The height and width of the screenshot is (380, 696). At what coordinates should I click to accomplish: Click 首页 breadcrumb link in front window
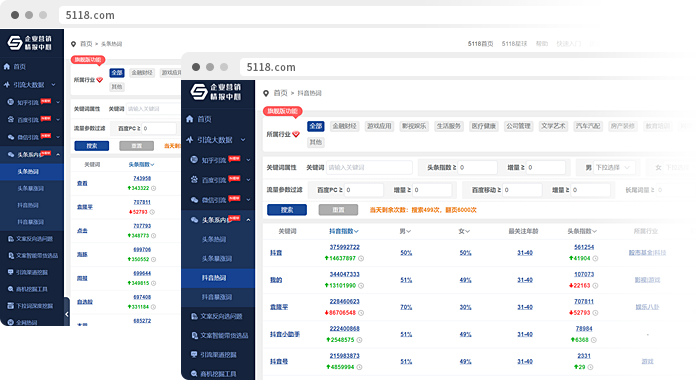click(x=280, y=93)
